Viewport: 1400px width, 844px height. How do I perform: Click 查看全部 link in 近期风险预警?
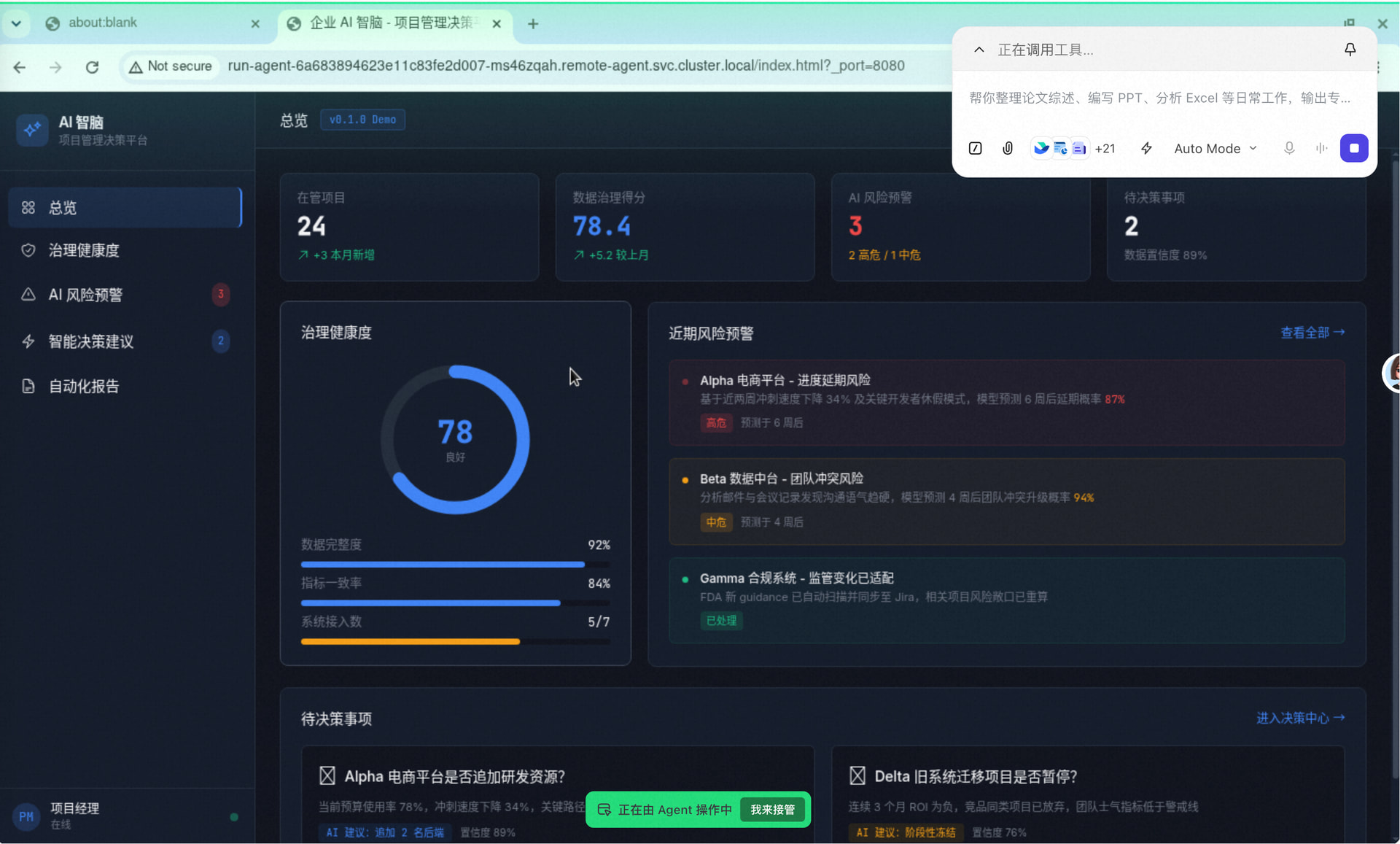click(x=1312, y=333)
